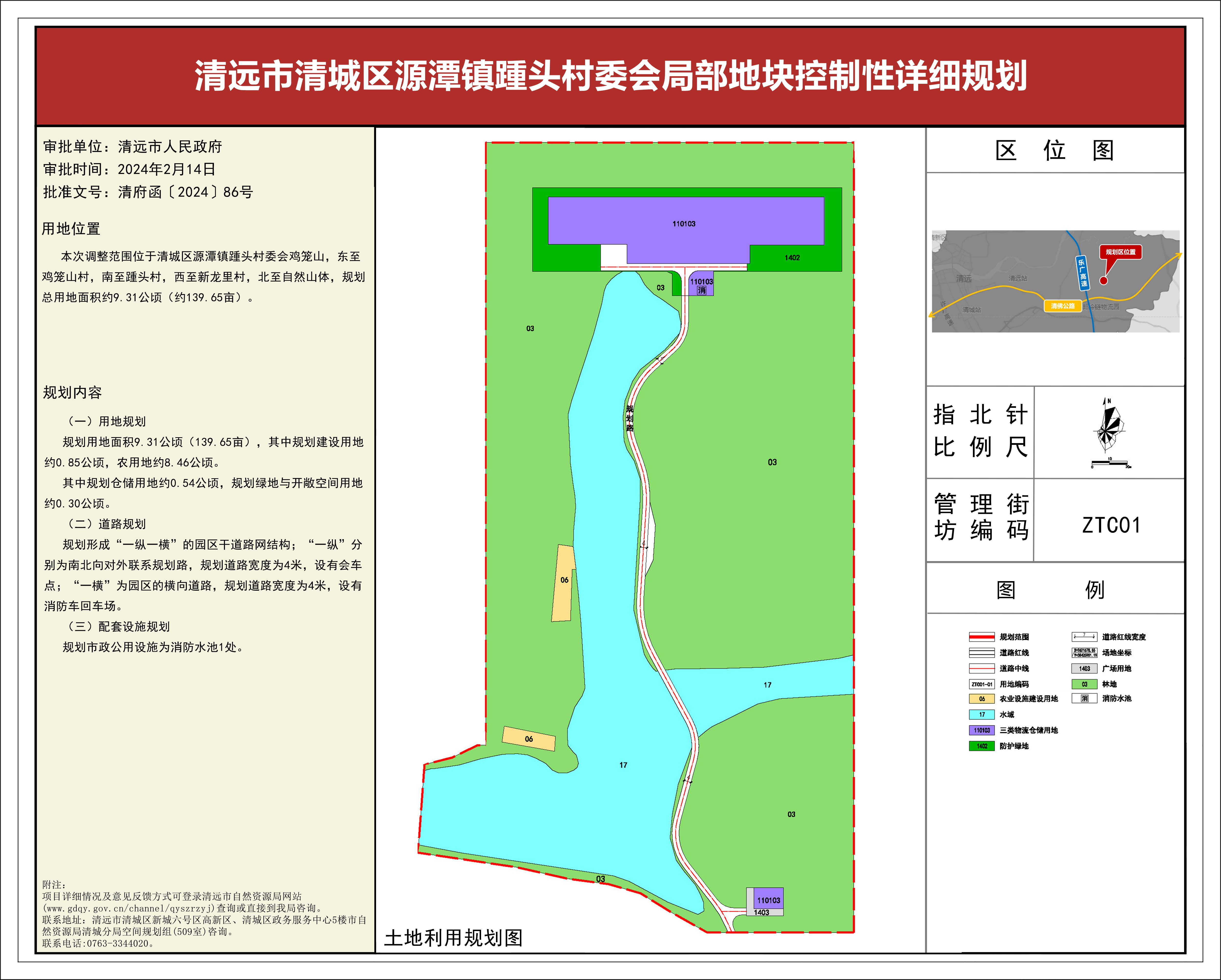Screen dimensions: 1221x980
Task: Click the 清城站 label on the location map
Action: [x=972, y=310]
